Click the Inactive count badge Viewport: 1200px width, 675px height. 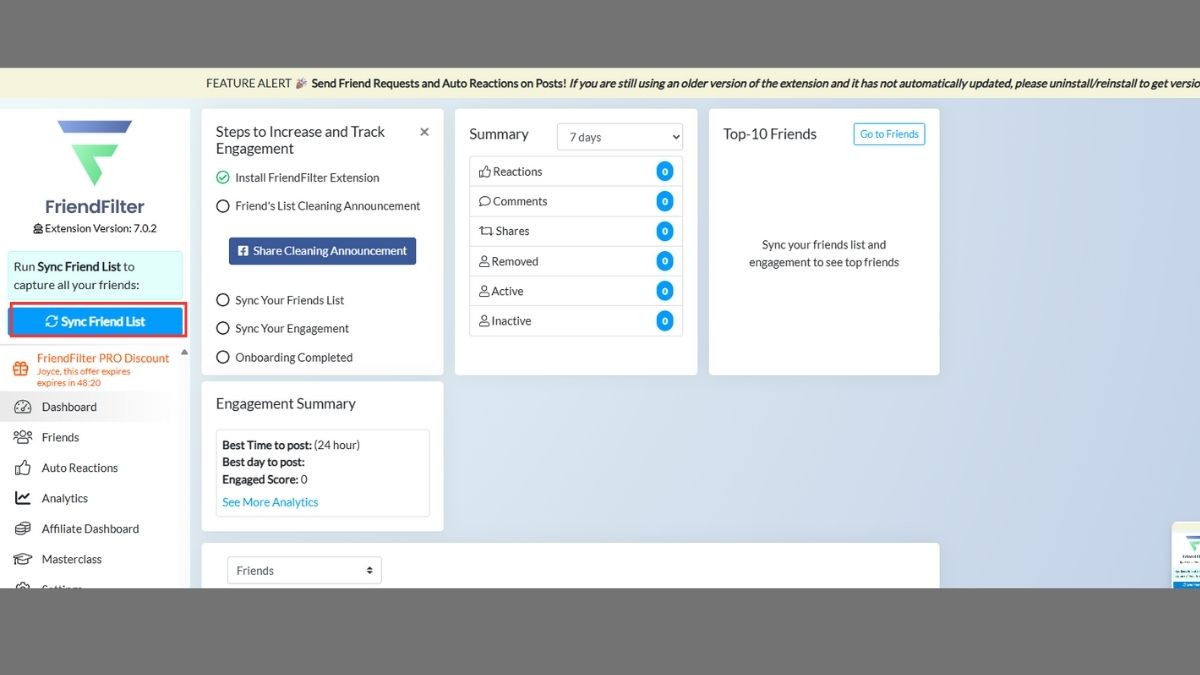coord(665,321)
